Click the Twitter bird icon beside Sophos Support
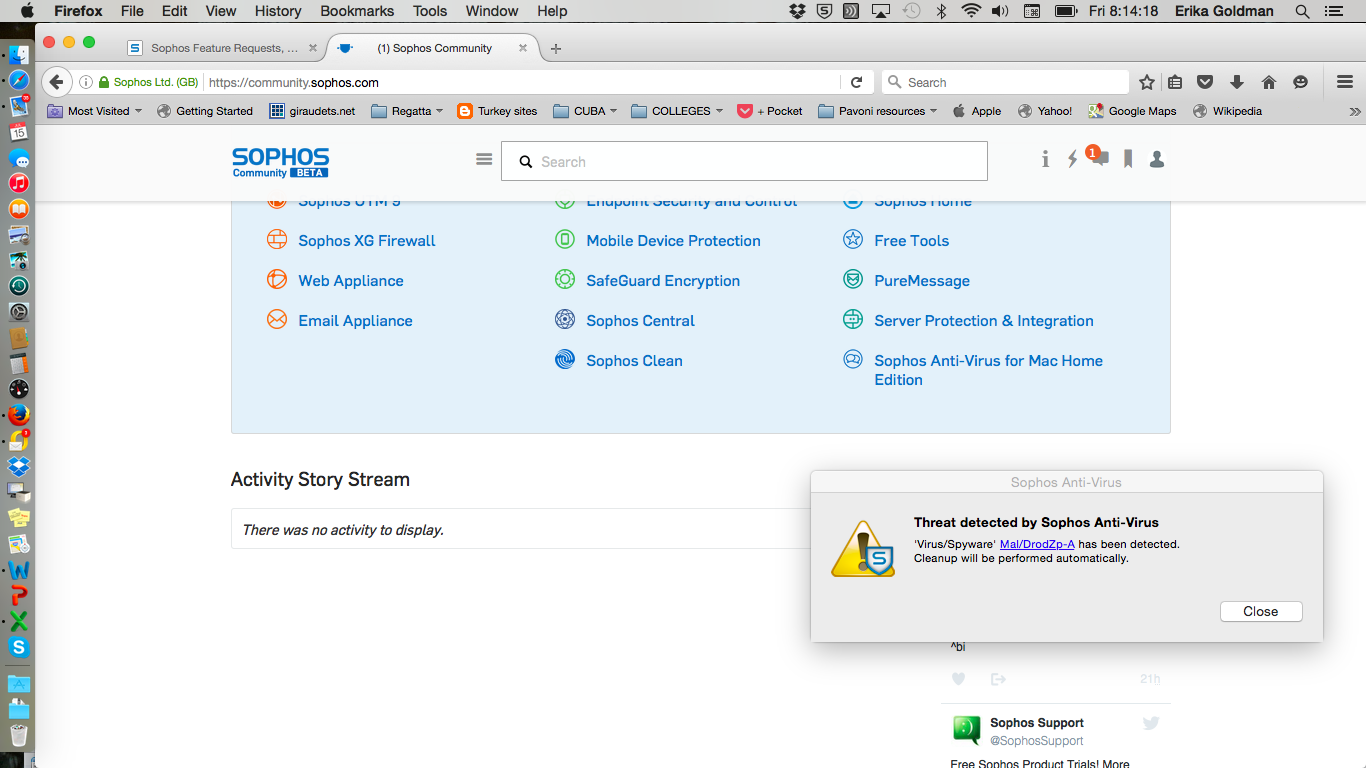The image size is (1366, 768). point(1151,723)
